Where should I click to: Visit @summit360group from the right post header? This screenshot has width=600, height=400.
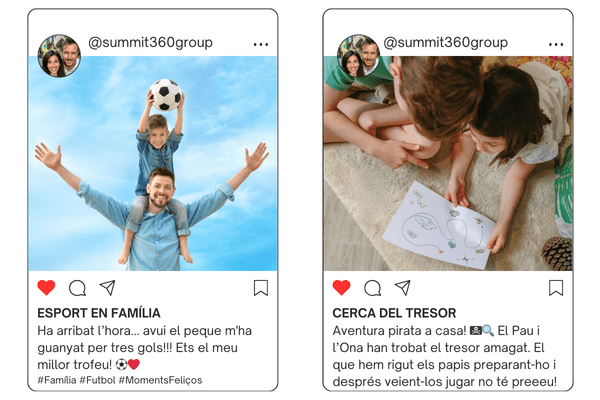pos(445,42)
